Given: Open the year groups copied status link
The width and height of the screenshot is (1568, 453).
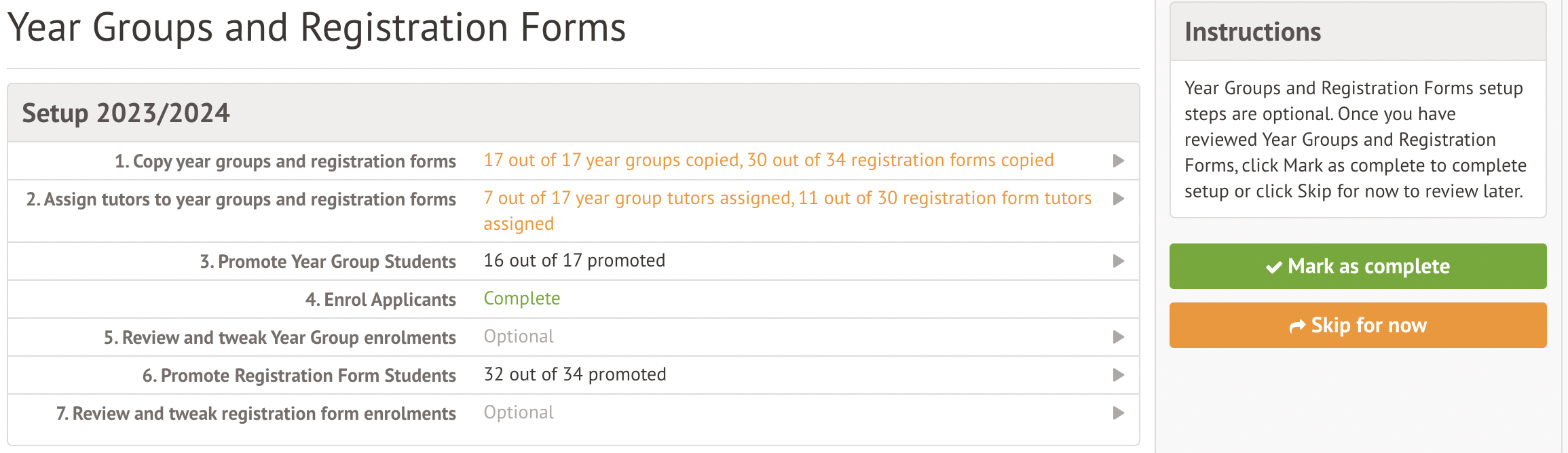Looking at the screenshot, I should 768,161.
